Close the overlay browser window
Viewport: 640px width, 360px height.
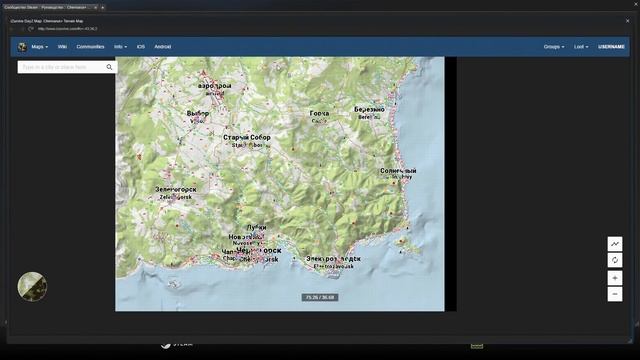[x=627, y=21]
